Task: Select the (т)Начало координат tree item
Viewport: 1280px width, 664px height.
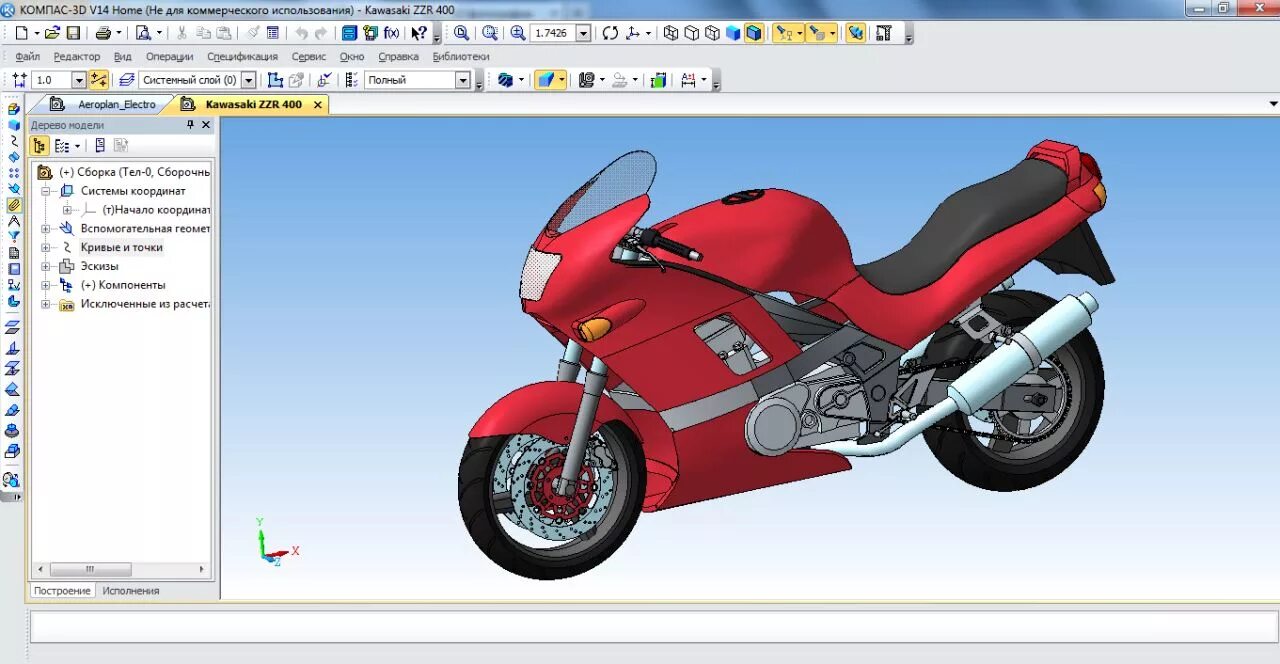Action: (x=156, y=210)
